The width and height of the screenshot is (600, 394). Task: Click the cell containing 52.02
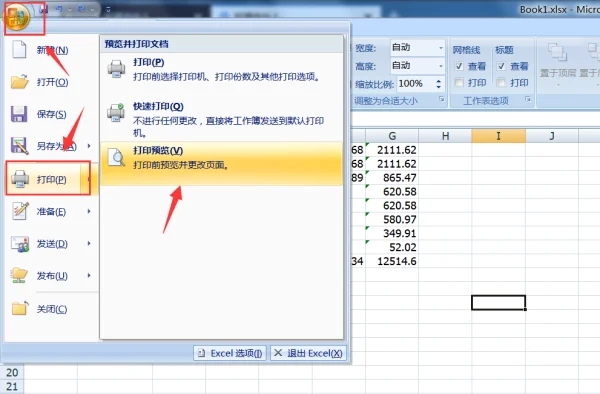point(392,247)
